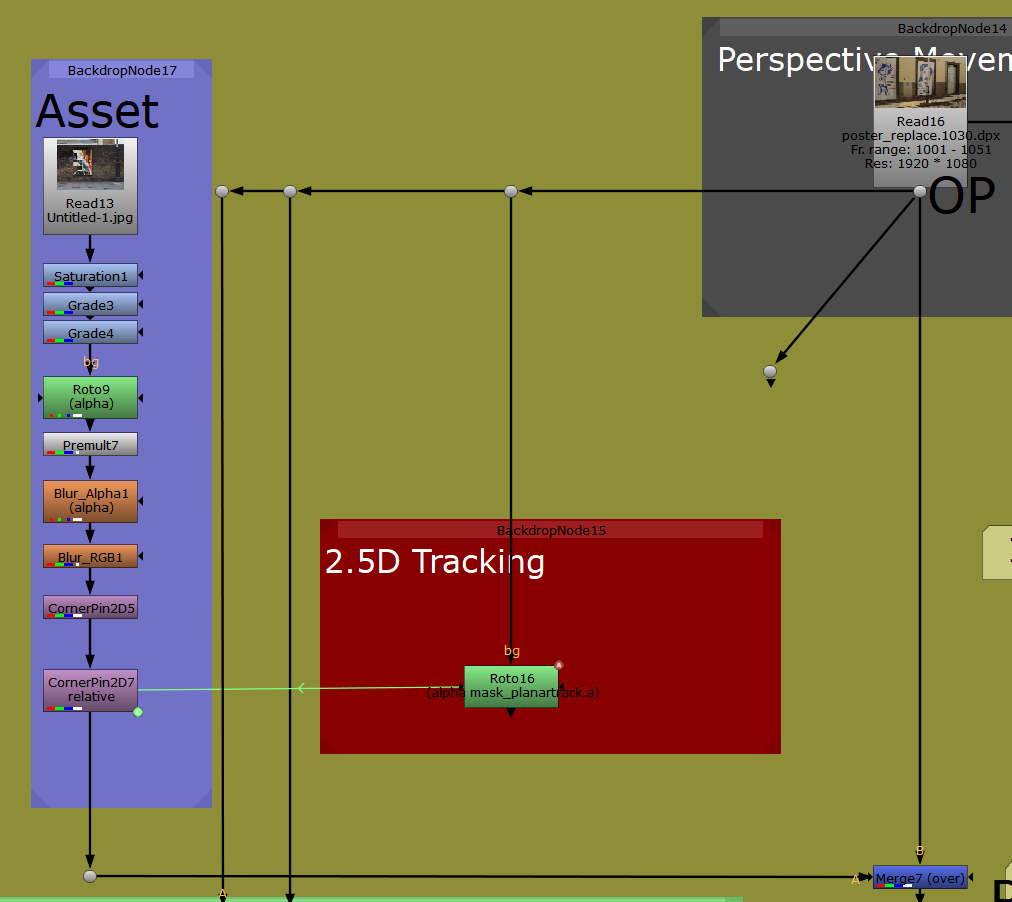The height and width of the screenshot is (902, 1012).
Task: Select the CornerPin2D7 relative node
Action: click(90, 690)
